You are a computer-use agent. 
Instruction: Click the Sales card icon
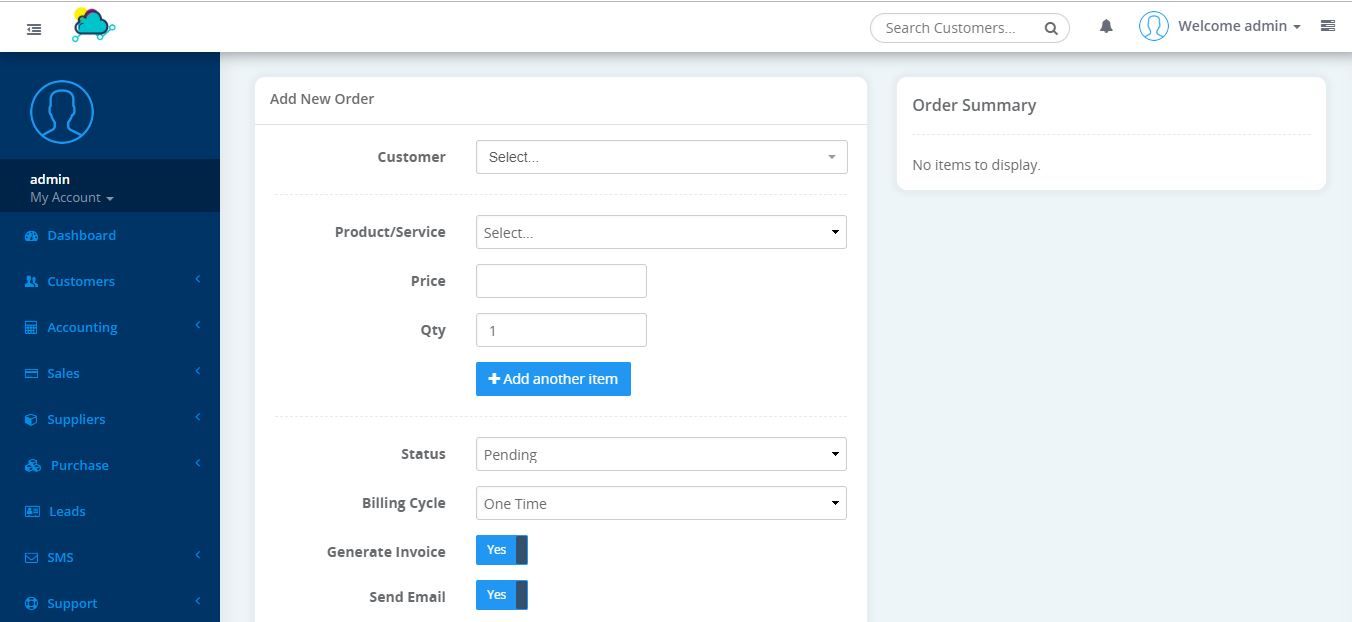(31, 374)
